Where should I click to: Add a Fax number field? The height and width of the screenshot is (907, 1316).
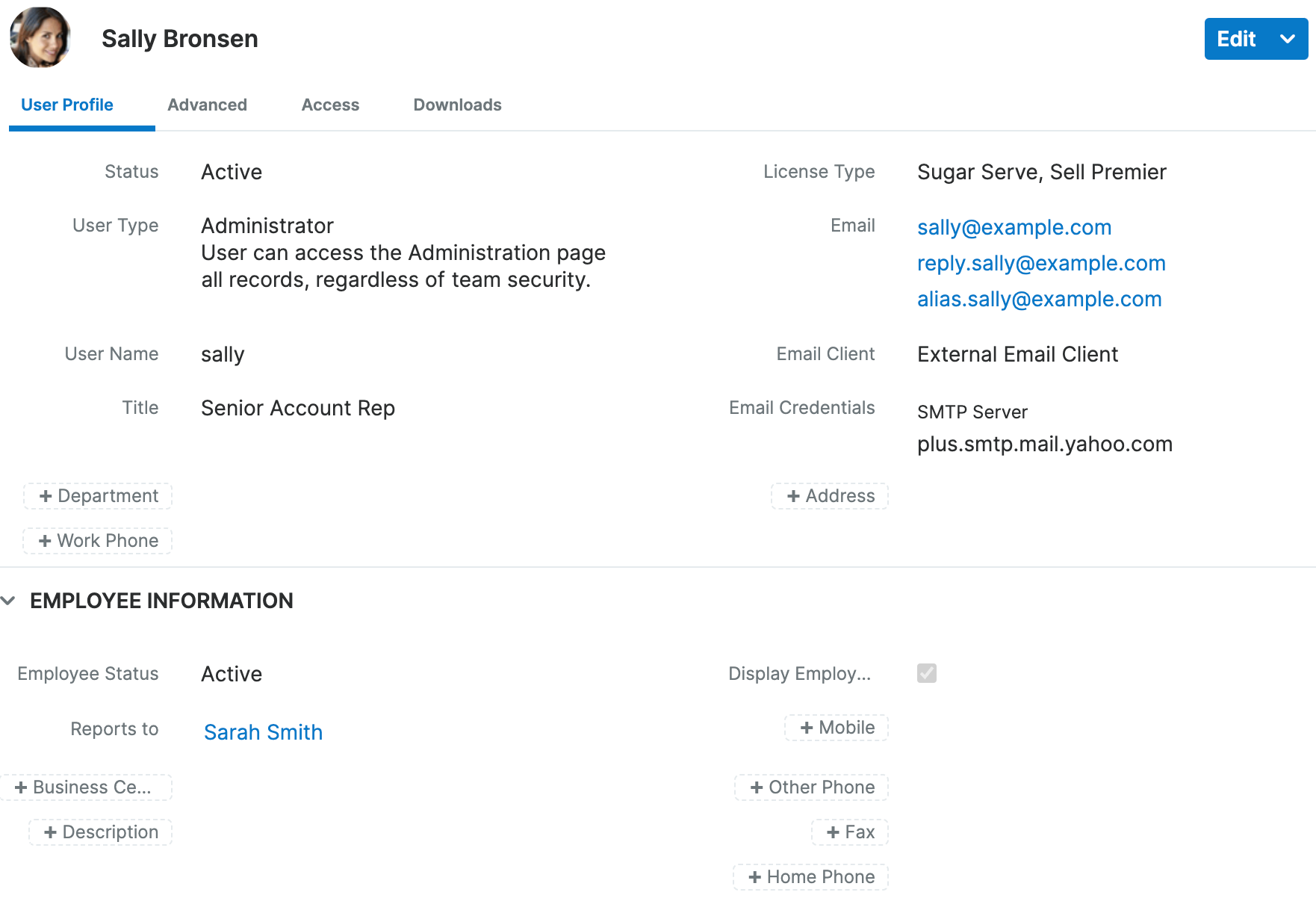pos(850,832)
